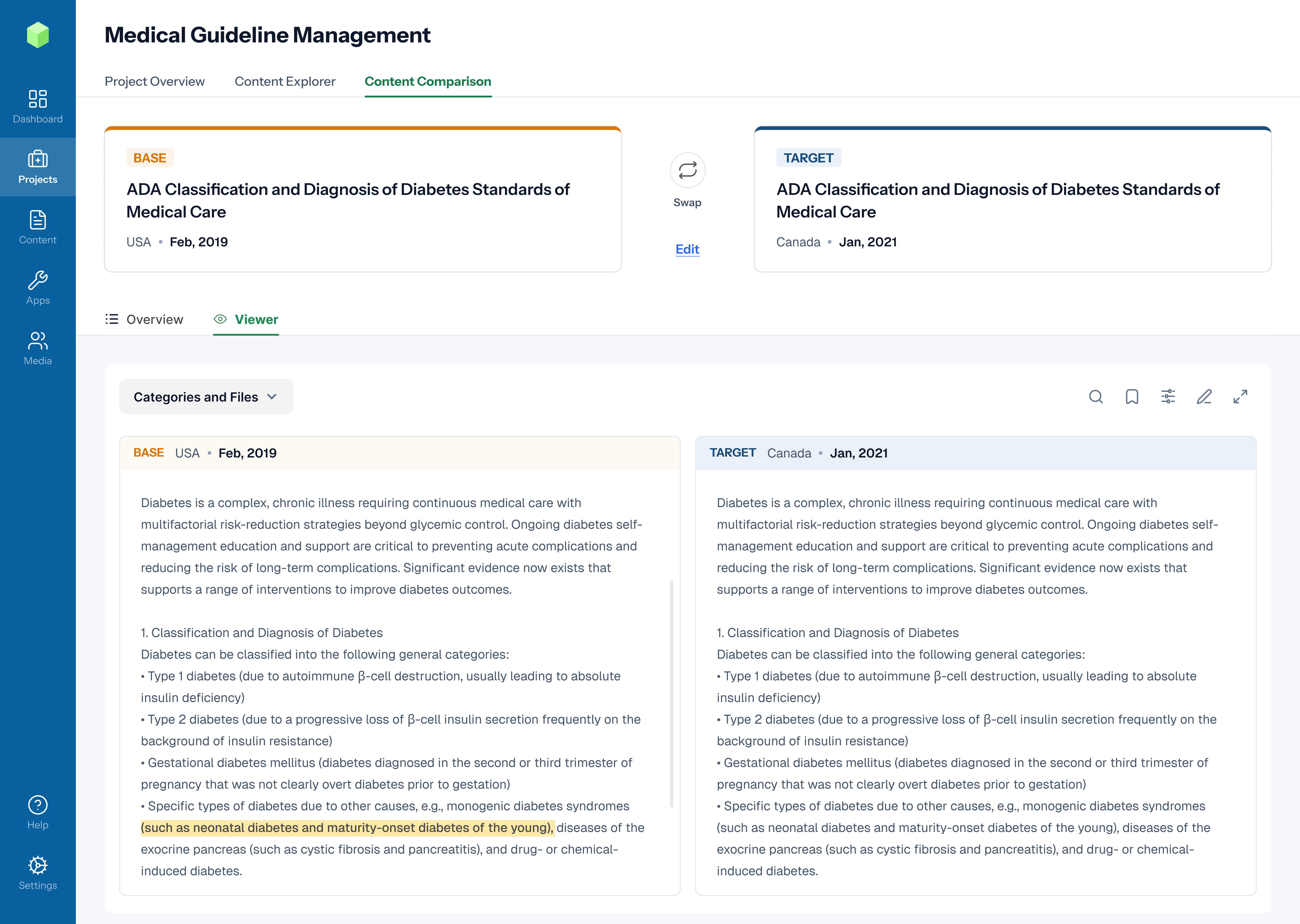Image resolution: width=1300 pixels, height=924 pixels.
Task: Click the green cube app logo
Action: [37, 35]
